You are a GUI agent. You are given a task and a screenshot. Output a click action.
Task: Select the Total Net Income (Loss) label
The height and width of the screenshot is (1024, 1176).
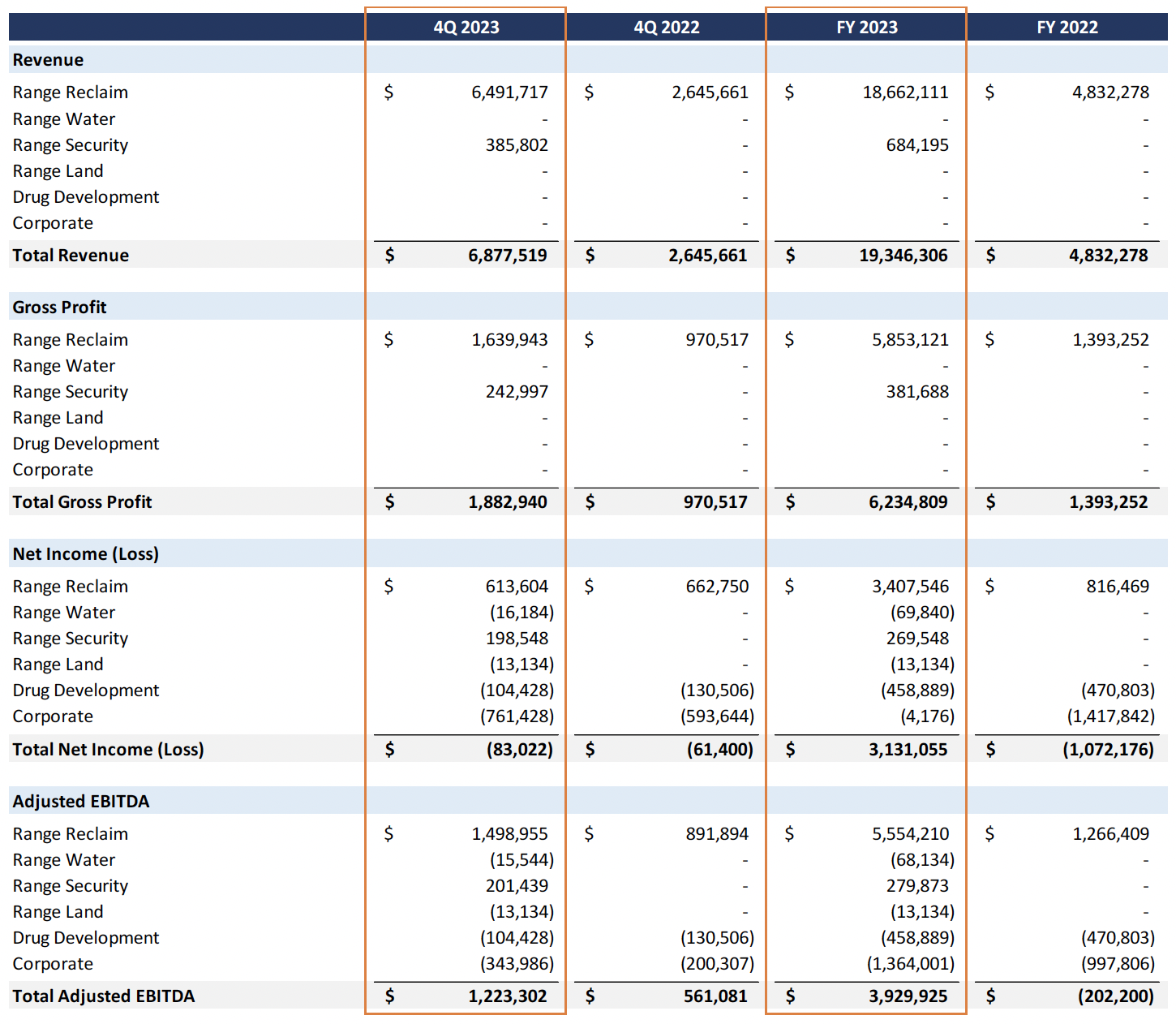click(108, 749)
